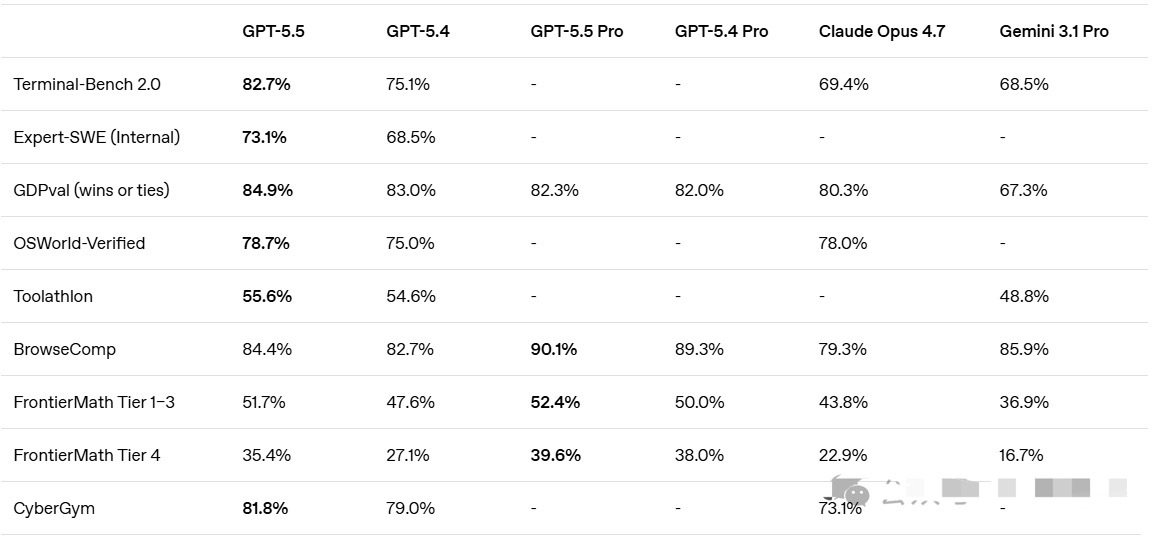Click the bold 82.7% Terminal-Bench score
Viewport: 1155px width, 544px height.
(267, 85)
